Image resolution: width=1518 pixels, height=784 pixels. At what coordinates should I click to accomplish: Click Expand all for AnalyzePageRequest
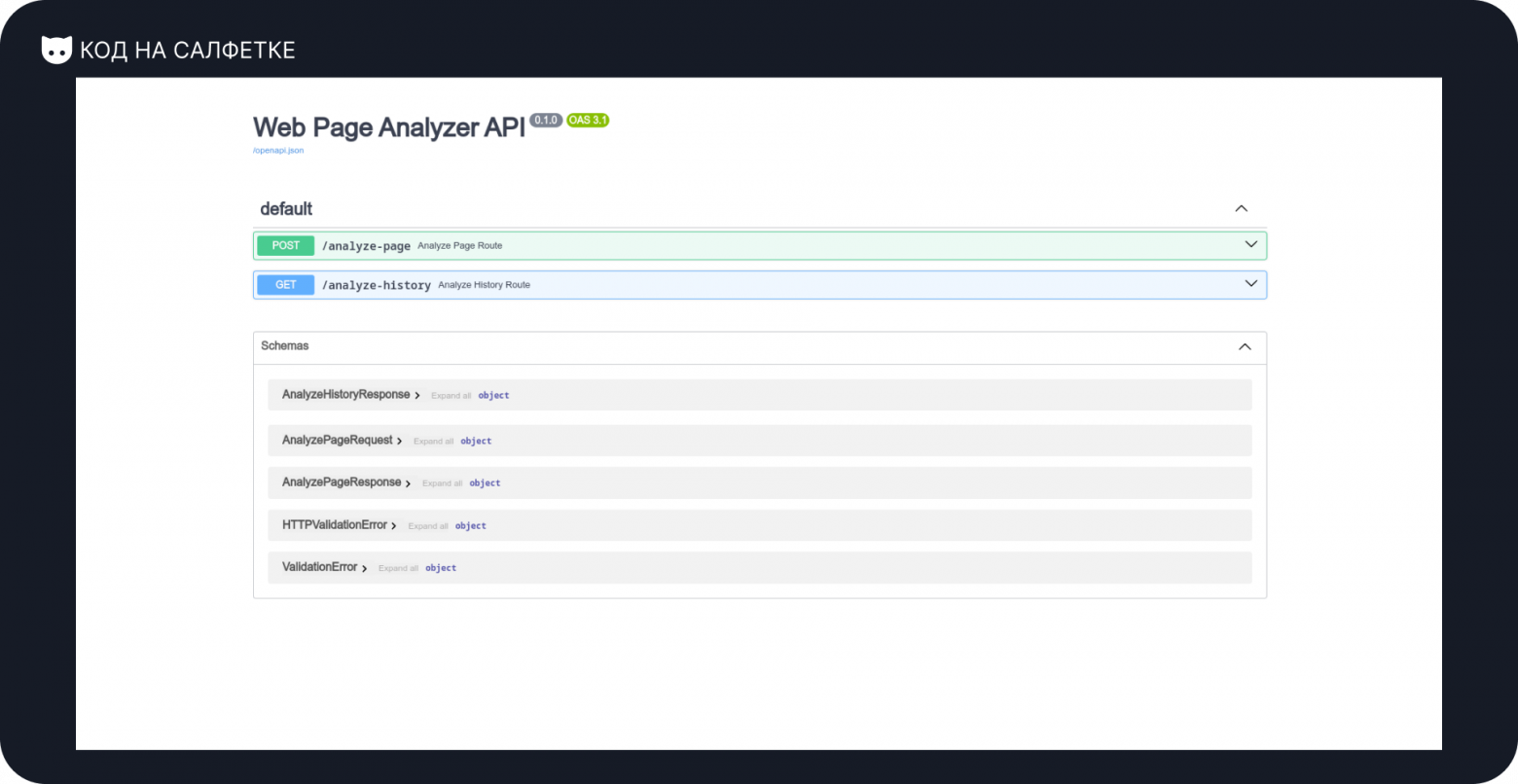433,442
